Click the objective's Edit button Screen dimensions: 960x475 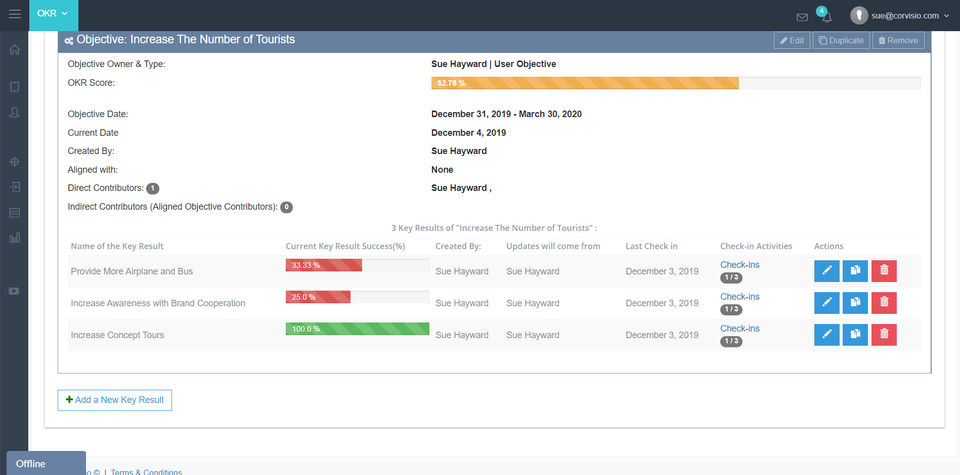pos(792,41)
